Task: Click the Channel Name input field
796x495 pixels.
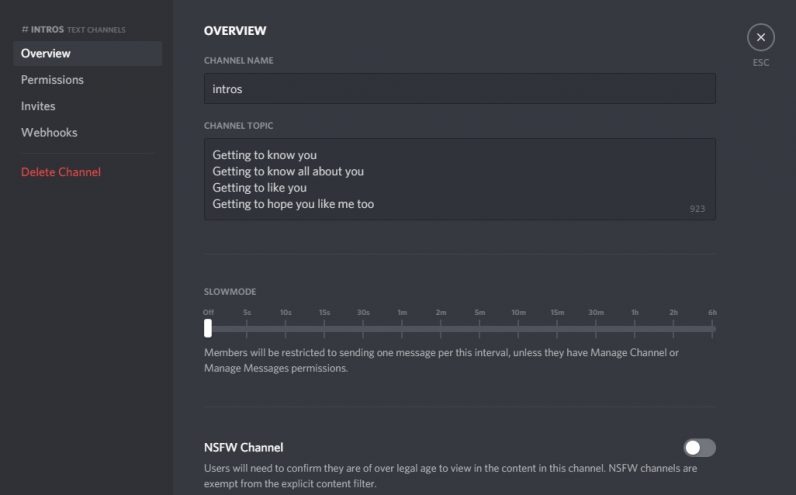Action: (x=459, y=88)
